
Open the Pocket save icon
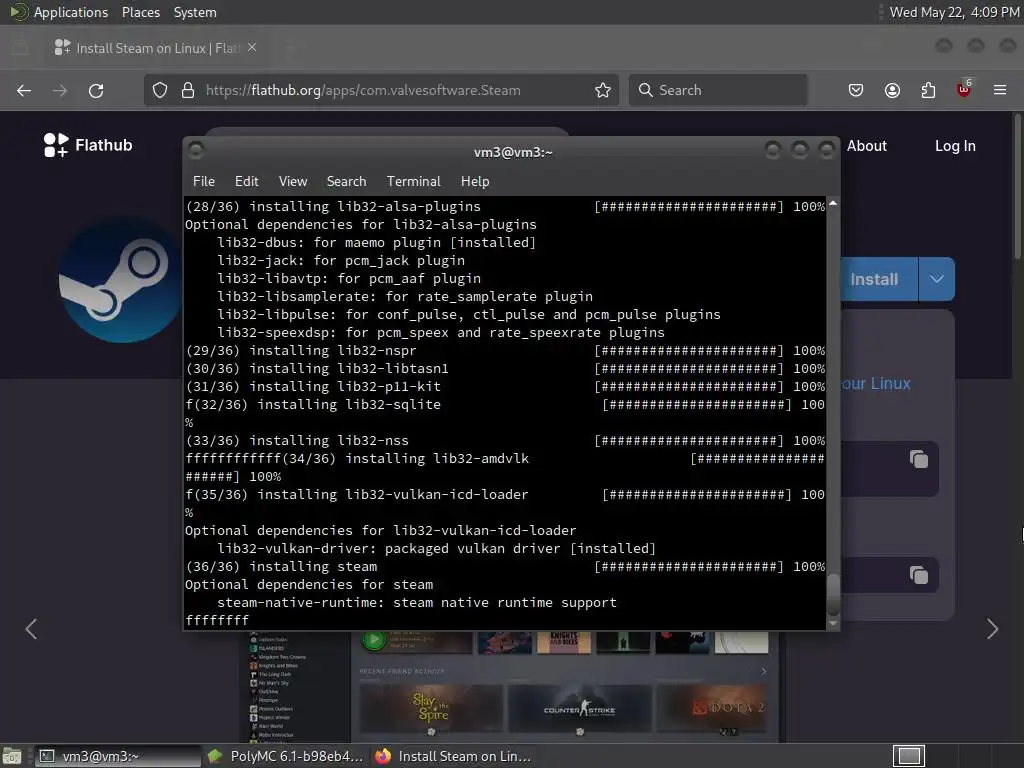click(x=856, y=90)
